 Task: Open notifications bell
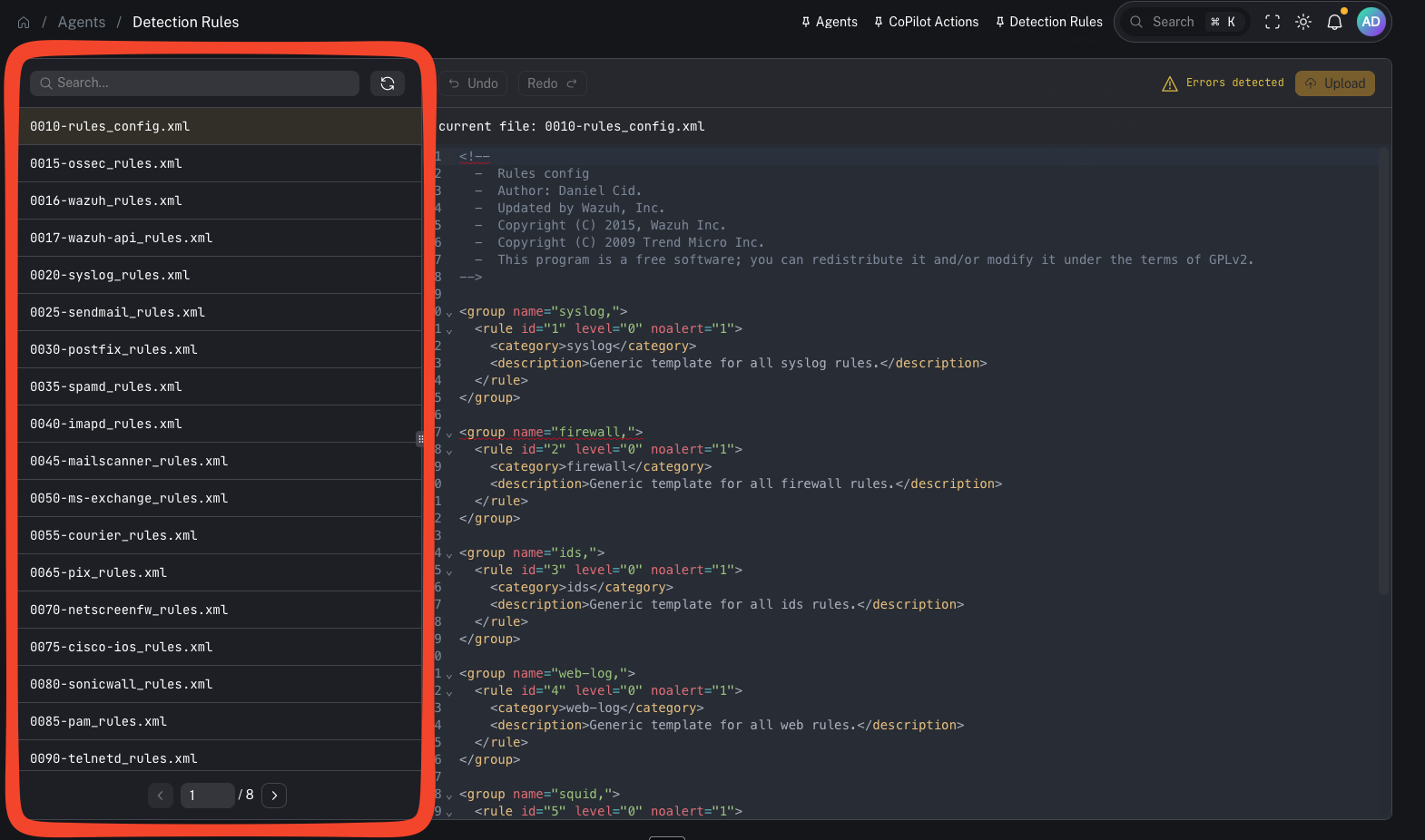pyautogui.click(x=1334, y=22)
